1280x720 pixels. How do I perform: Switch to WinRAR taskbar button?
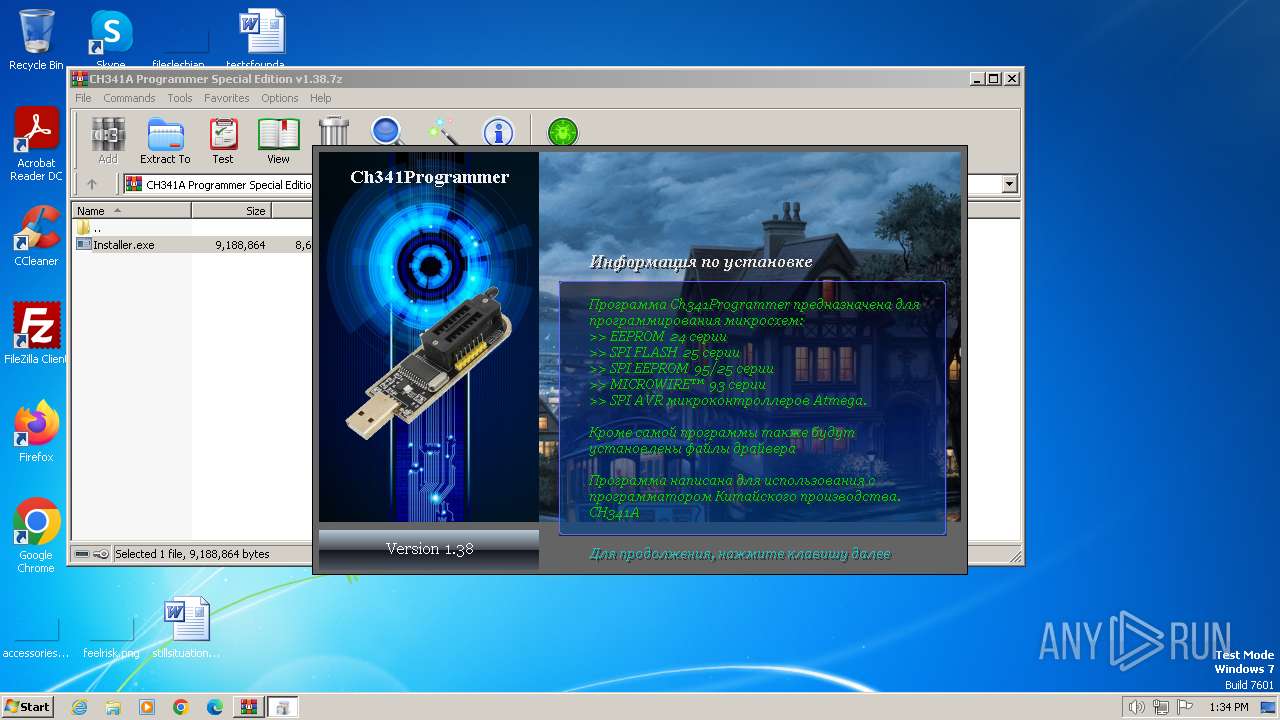[249, 707]
